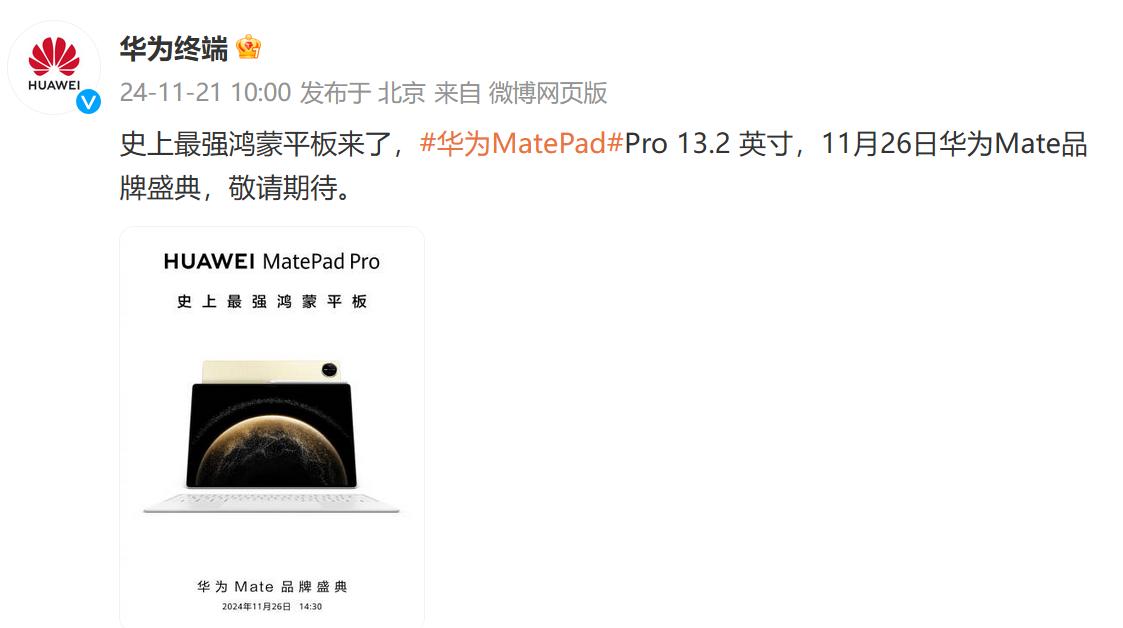Click the 2024年11月26日 14:30 event date

pos(272,607)
